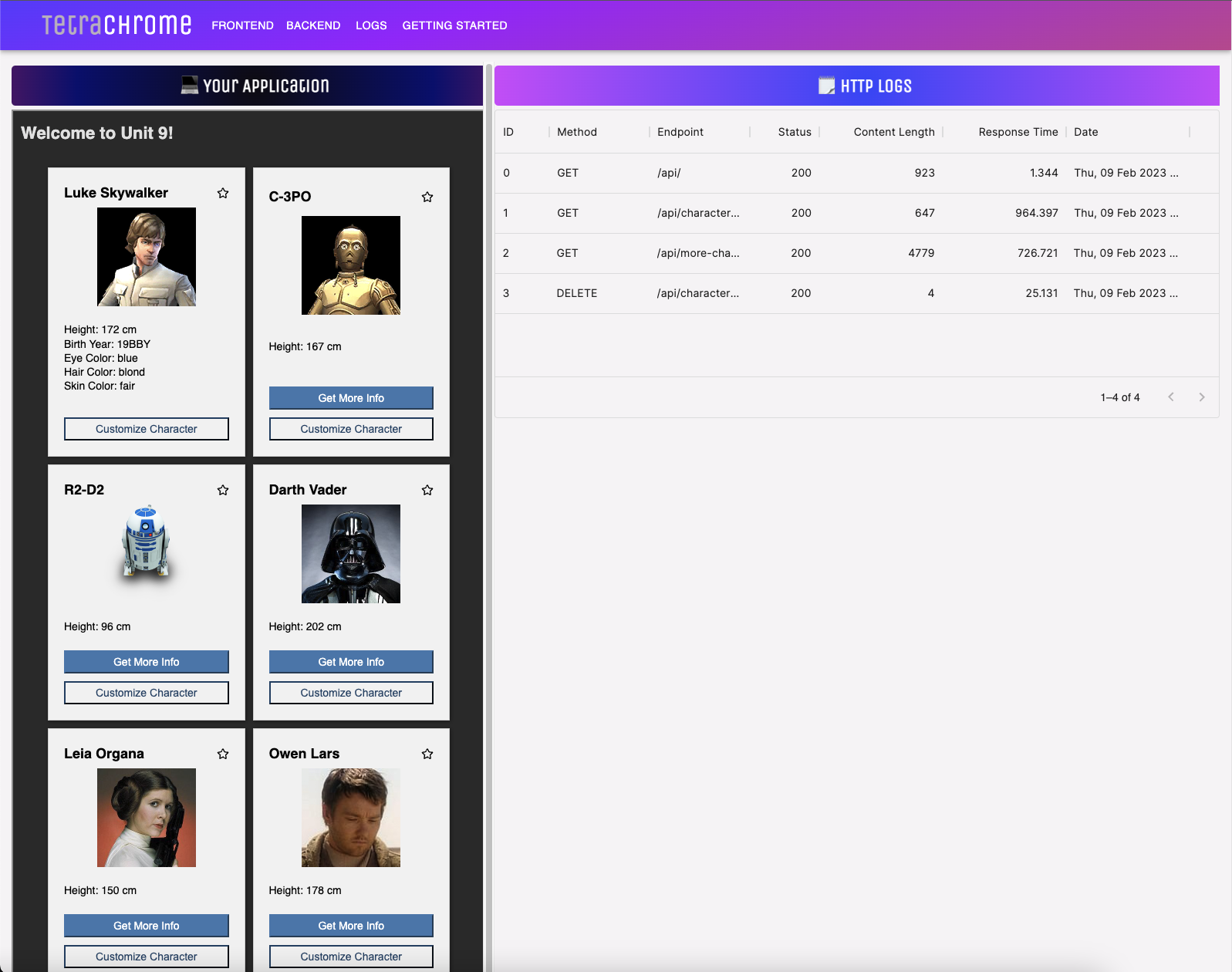Go to next page of HTTP logs
Viewport: 1232px width, 972px height.
click(1201, 397)
